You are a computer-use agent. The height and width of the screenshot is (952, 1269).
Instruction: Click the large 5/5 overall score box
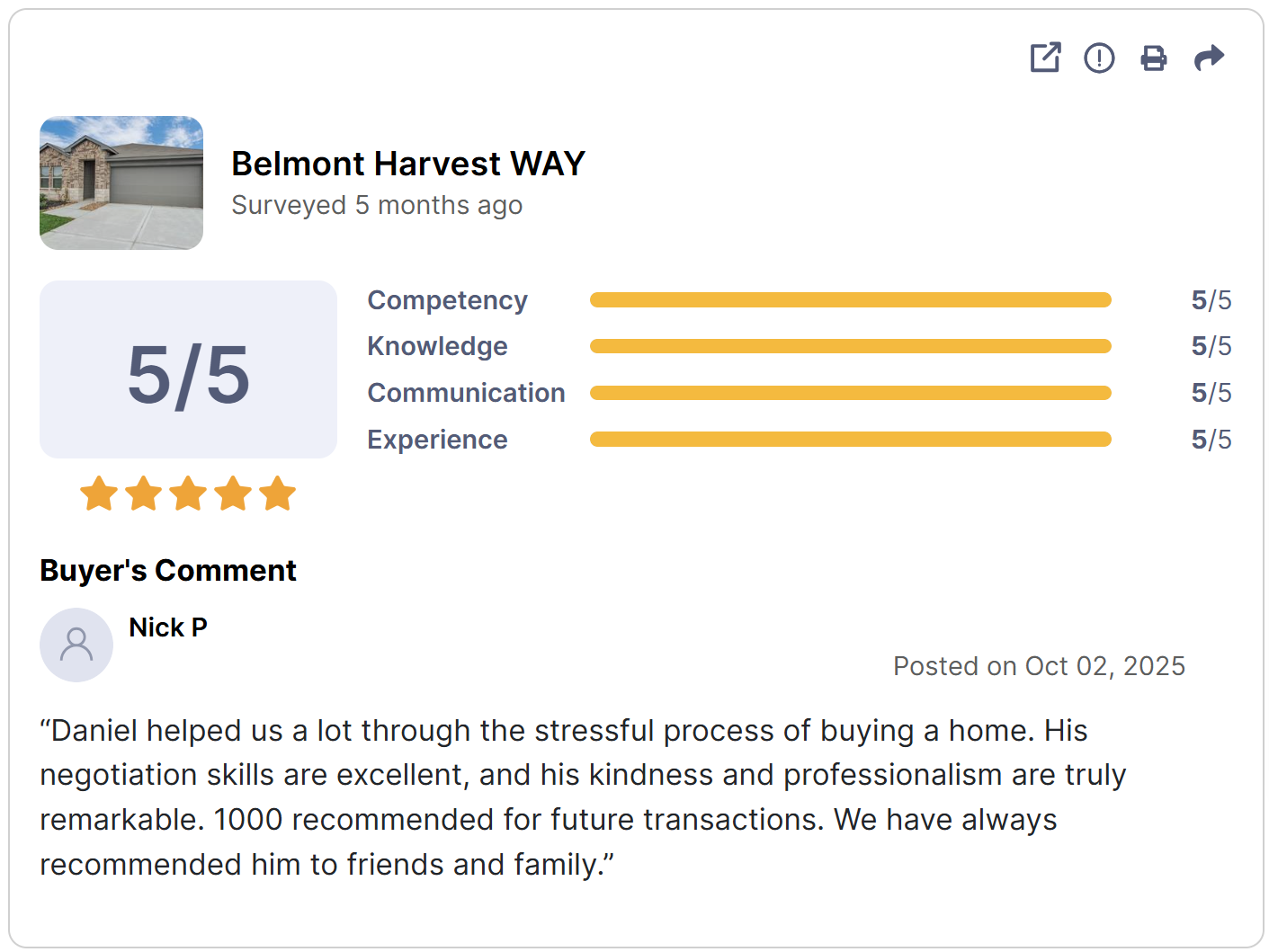coord(188,369)
